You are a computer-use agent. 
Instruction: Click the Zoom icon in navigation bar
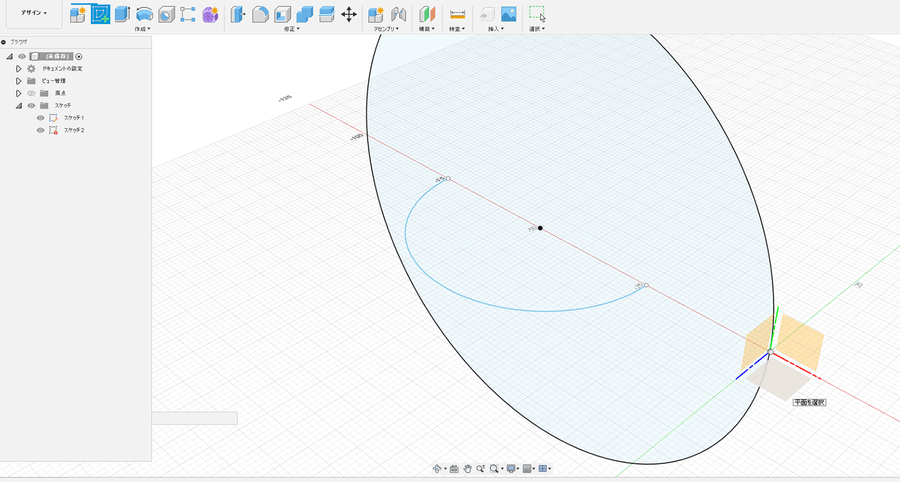[480, 468]
